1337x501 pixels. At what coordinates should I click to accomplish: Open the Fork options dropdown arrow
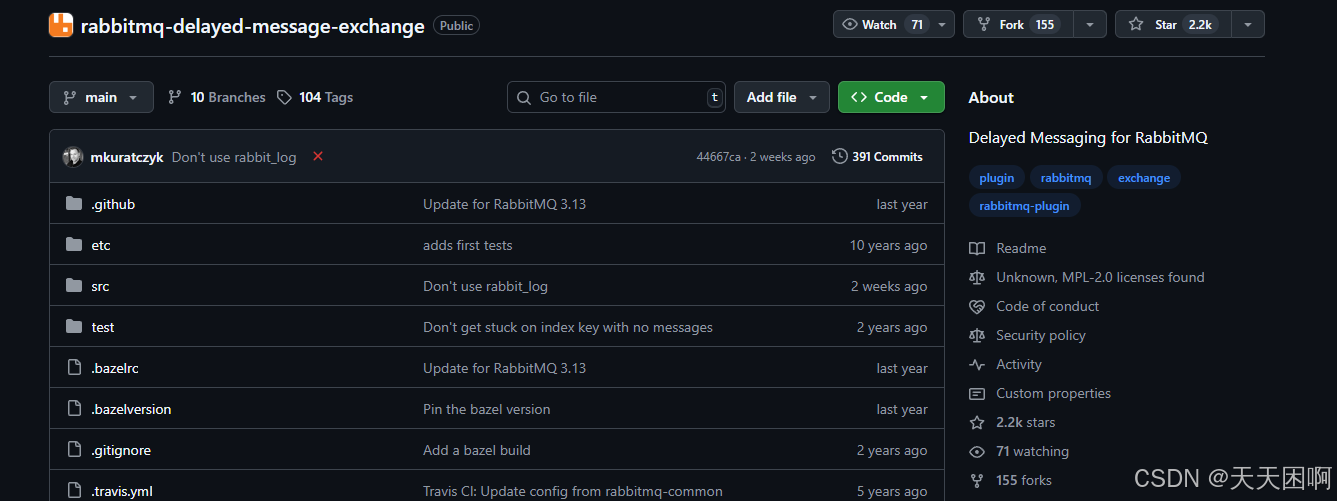pos(1090,24)
